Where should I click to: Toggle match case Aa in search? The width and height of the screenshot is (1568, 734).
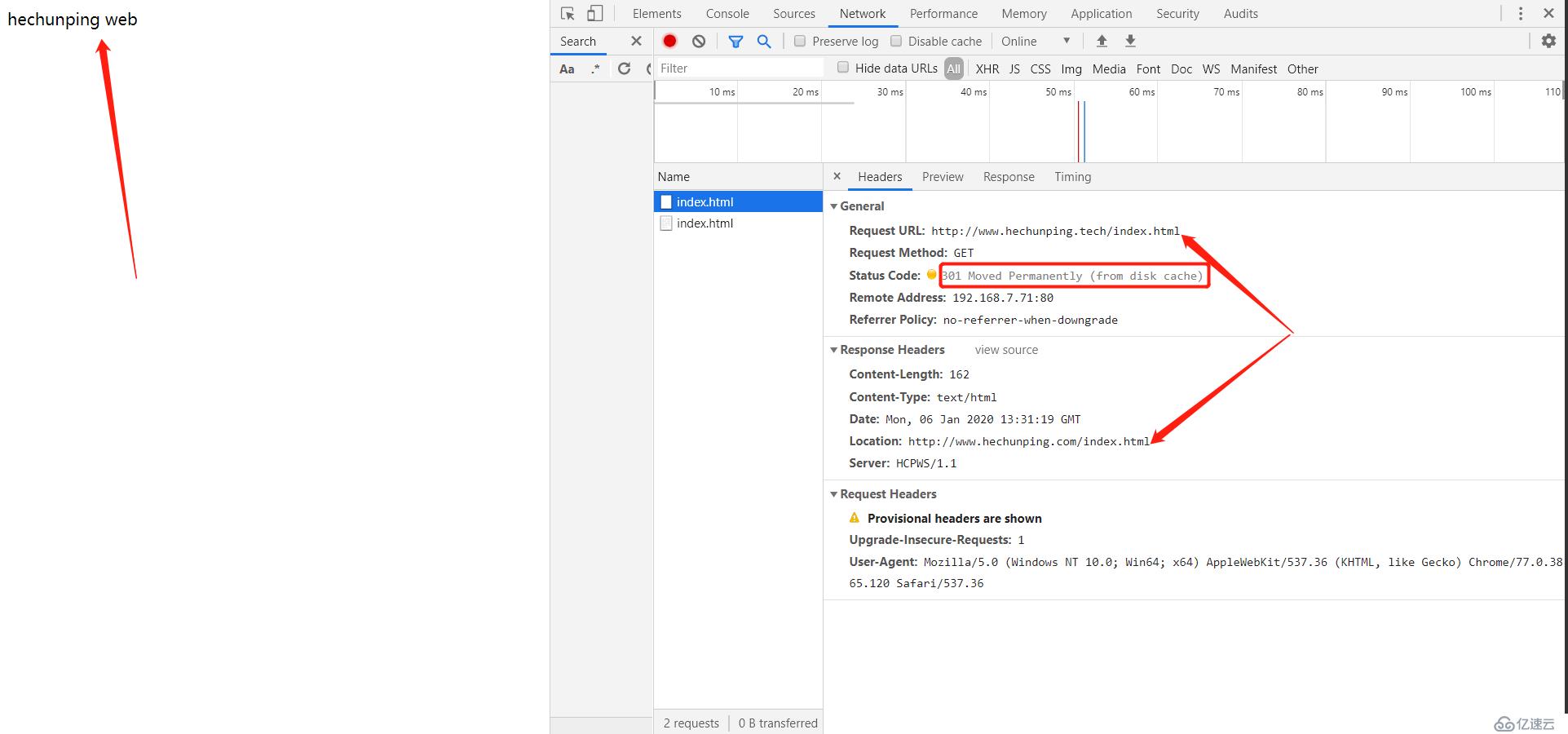tap(567, 69)
